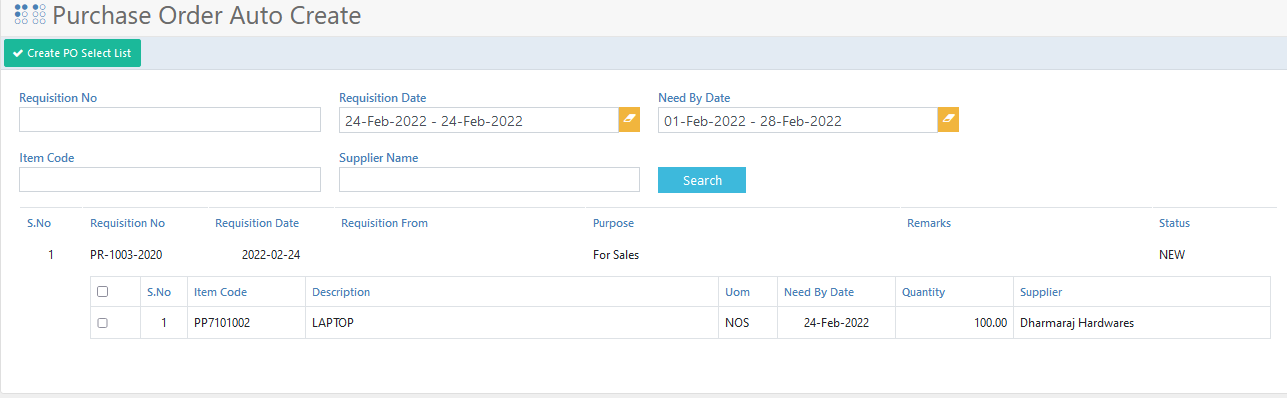
Task: Focus the Supplier Name input field
Action: 489,179
